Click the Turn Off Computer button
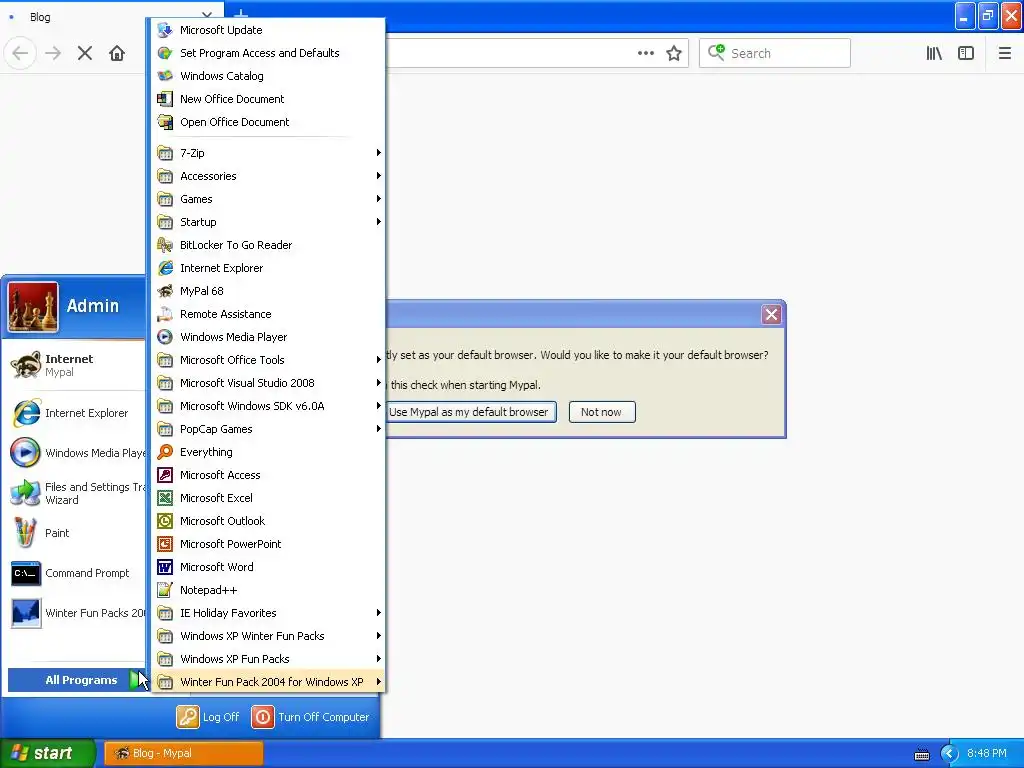Screen dimensions: 1024x768 click(311, 717)
